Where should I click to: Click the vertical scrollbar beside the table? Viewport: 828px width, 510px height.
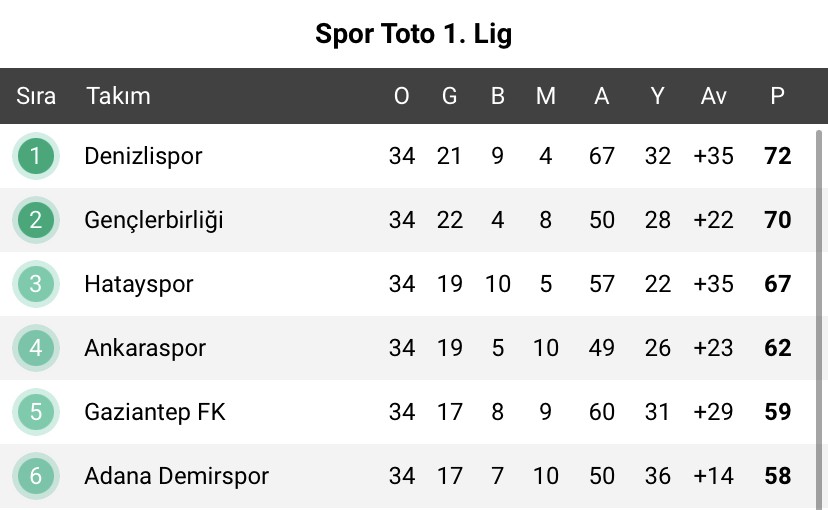pyautogui.click(x=819, y=319)
